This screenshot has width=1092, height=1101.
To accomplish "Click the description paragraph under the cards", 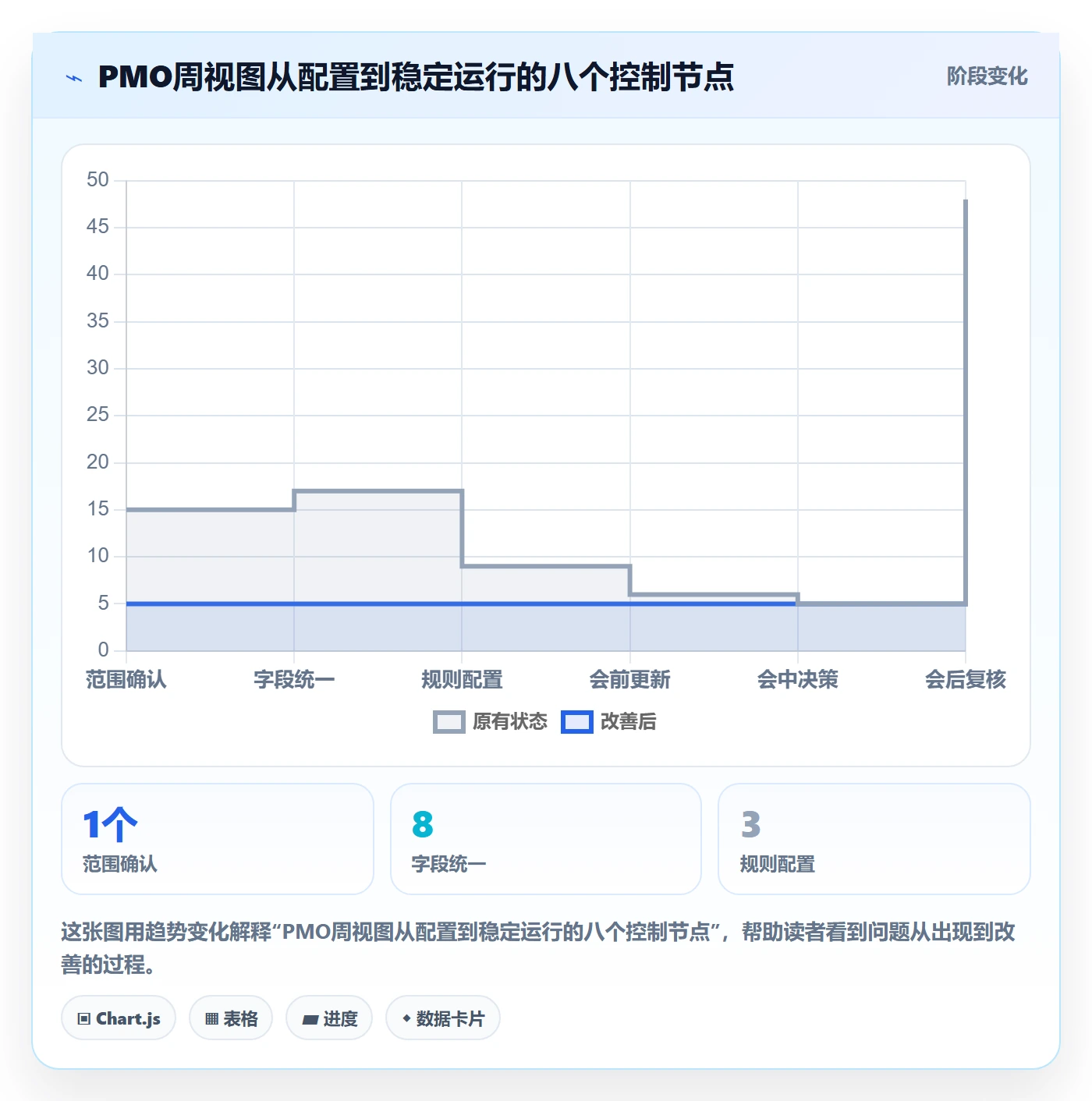I will coord(538,948).
